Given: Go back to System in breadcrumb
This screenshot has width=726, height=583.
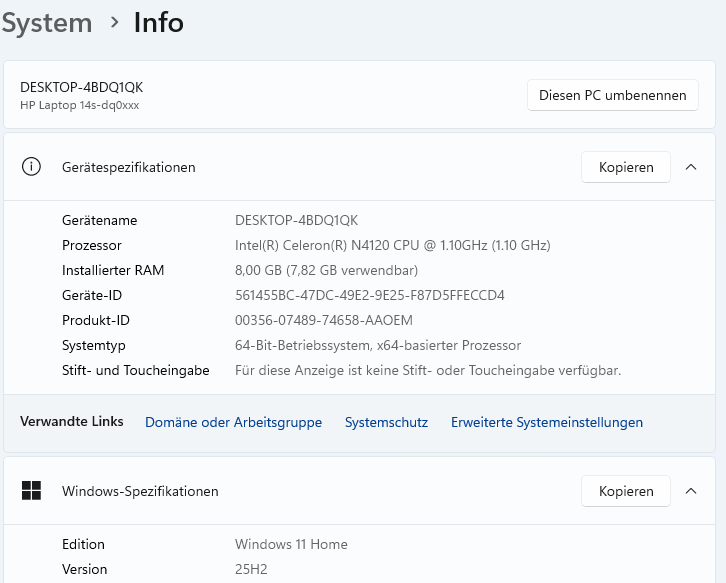Looking at the screenshot, I should 47,23.
